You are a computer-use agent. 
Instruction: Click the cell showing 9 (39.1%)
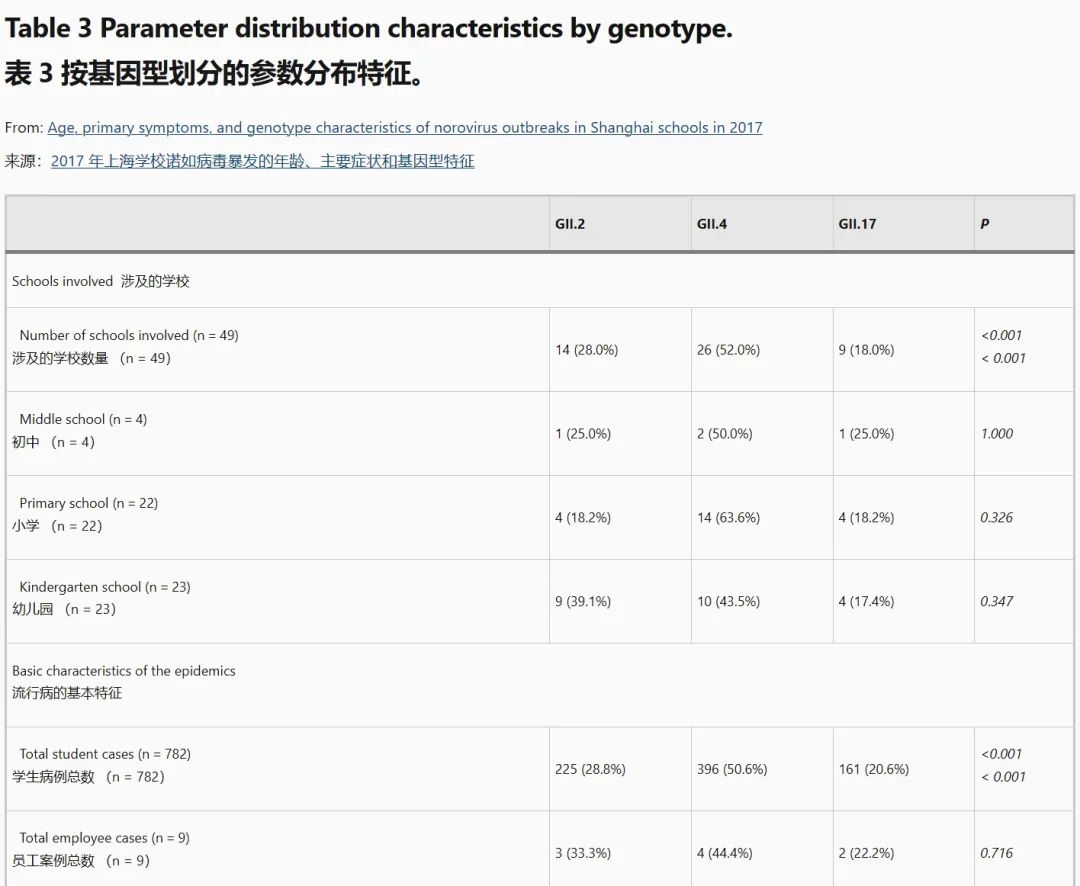click(x=583, y=601)
